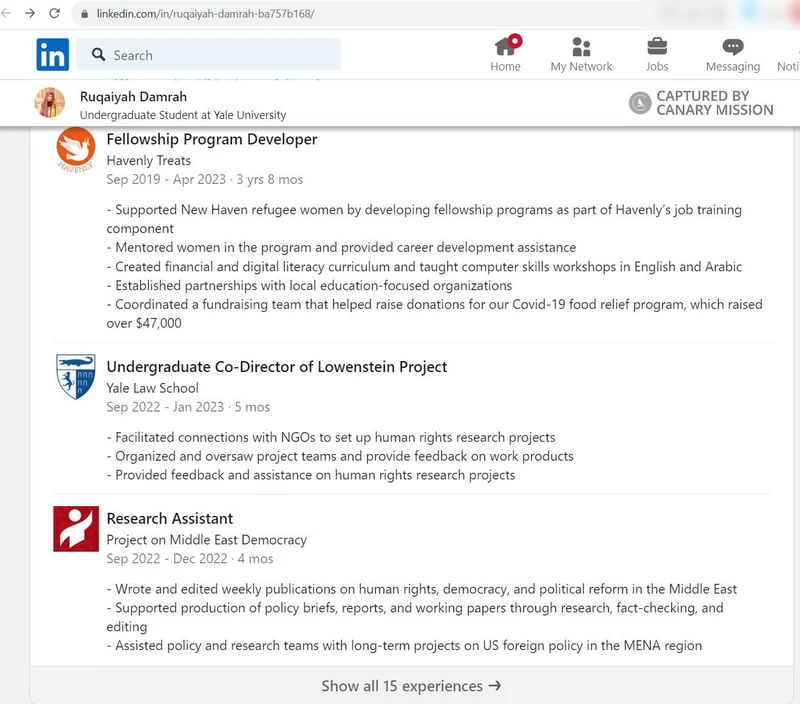
Task: Click the search magnifier icon
Action: click(x=98, y=55)
